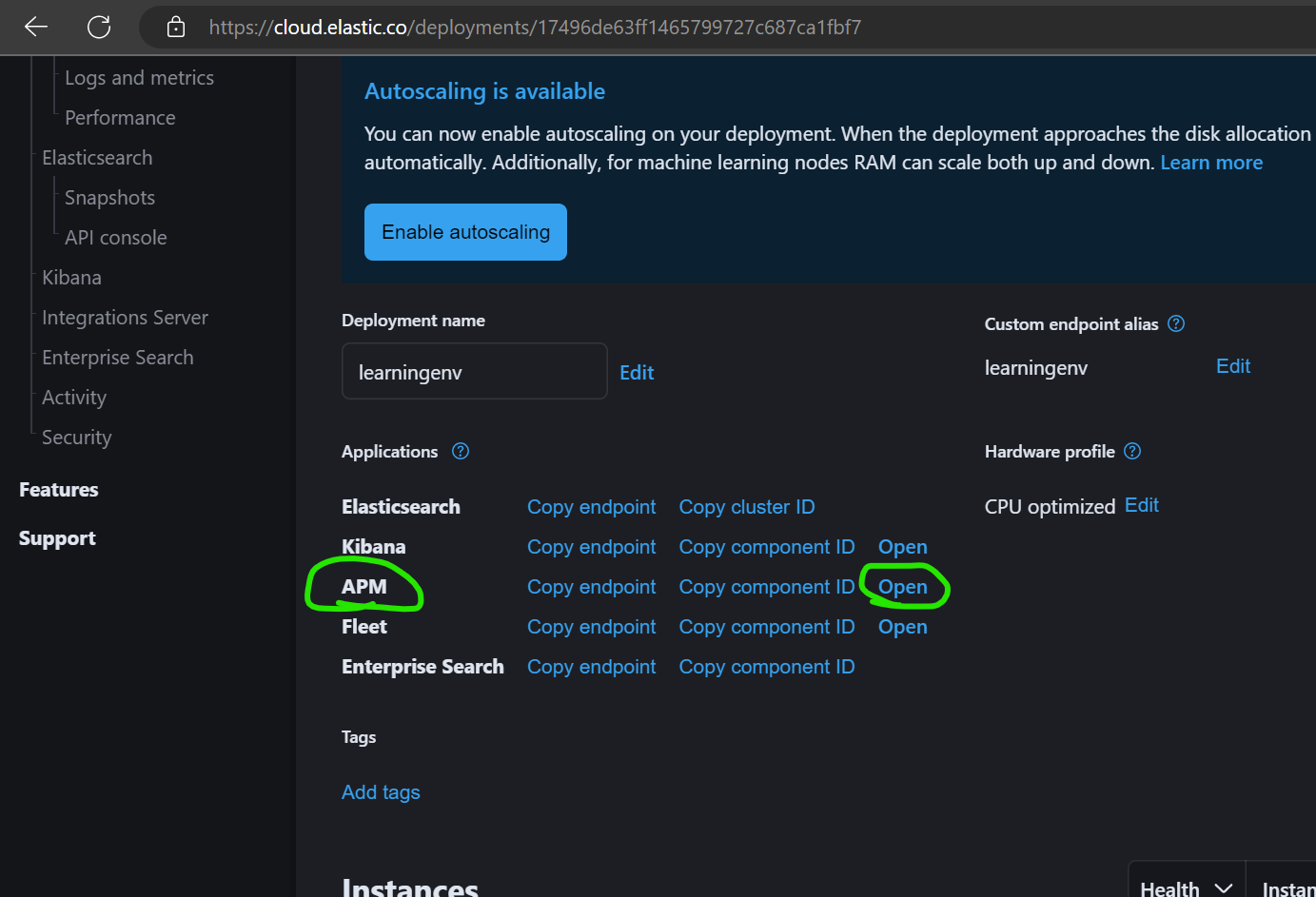Edit the CPU optimized hardware profile
Viewport: 1316px width, 897px height.
click(x=1141, y=505)
